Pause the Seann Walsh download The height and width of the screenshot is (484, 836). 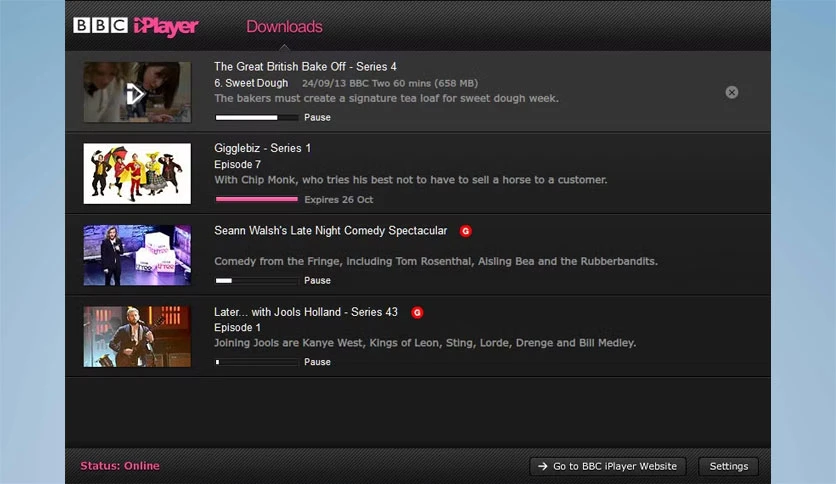pos(317,280)
